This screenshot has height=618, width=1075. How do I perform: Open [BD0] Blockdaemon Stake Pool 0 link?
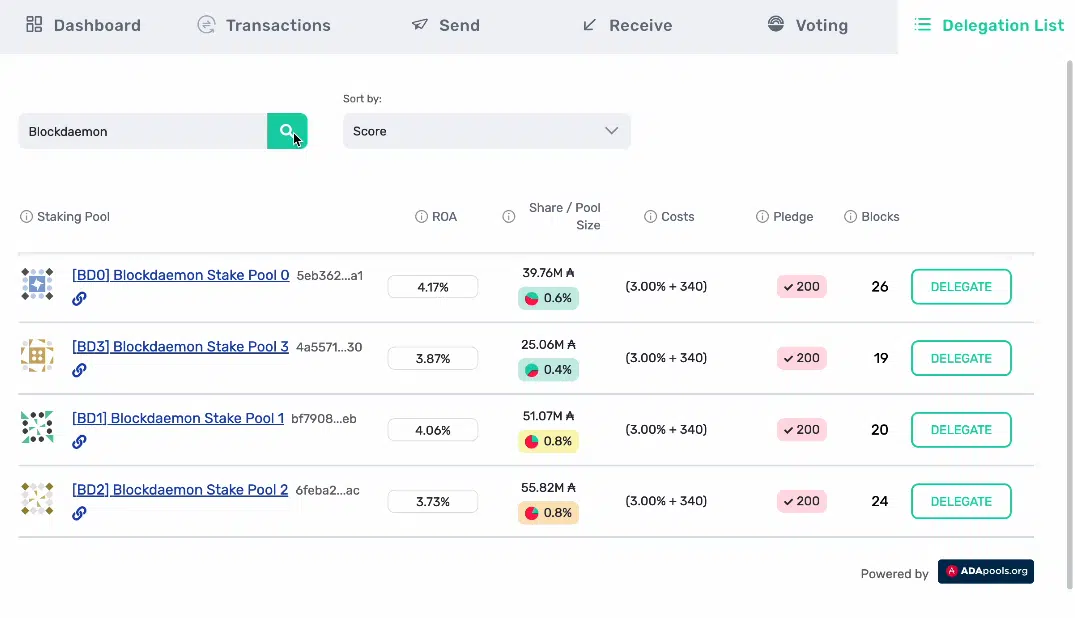click(181, 275)
